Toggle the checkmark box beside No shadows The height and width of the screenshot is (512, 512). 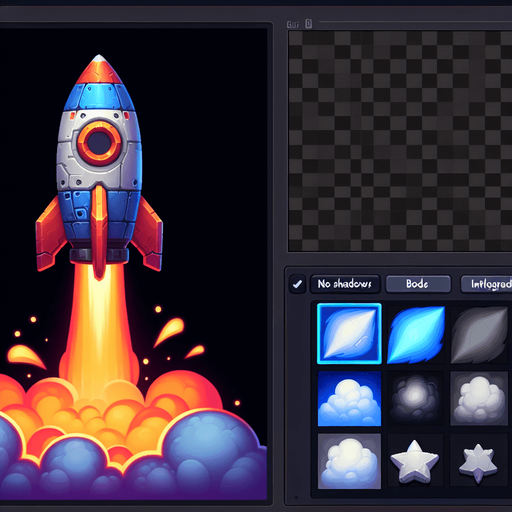[x=297, y=284]
